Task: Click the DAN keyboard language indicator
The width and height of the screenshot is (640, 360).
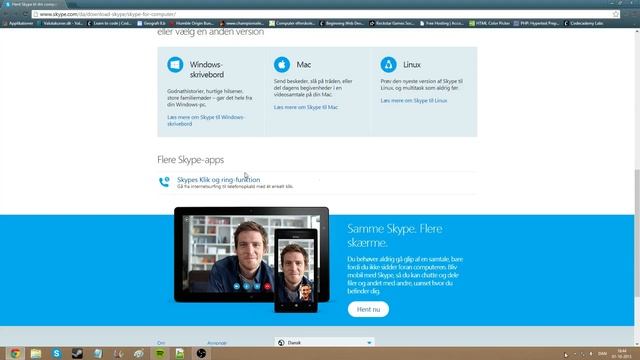Action: point(602,353)
